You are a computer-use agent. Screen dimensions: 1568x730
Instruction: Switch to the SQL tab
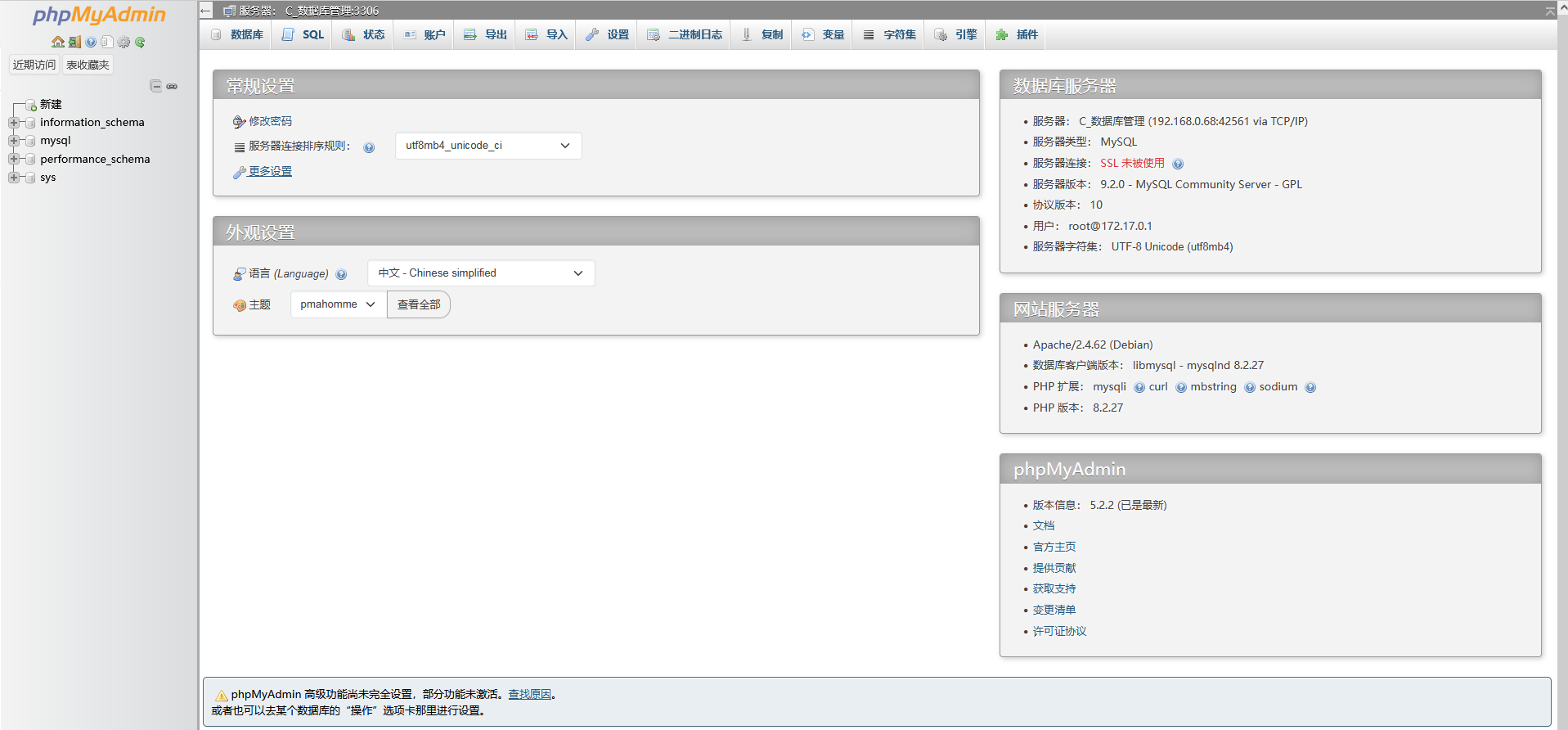point(303,34)
